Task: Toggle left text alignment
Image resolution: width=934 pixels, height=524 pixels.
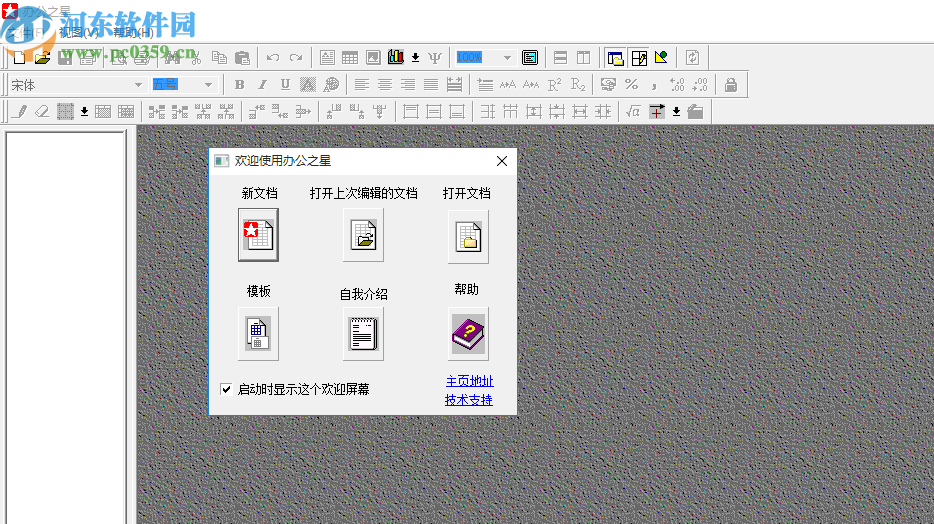Action: coord(362,85)
